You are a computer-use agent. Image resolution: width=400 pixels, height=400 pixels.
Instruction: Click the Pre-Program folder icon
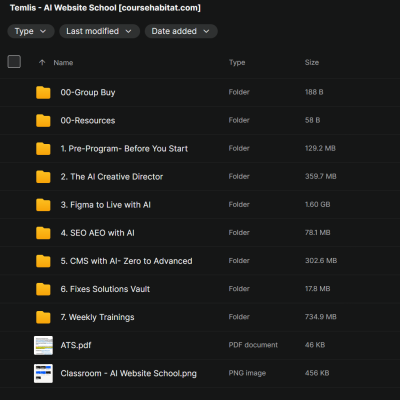(43, 148)
